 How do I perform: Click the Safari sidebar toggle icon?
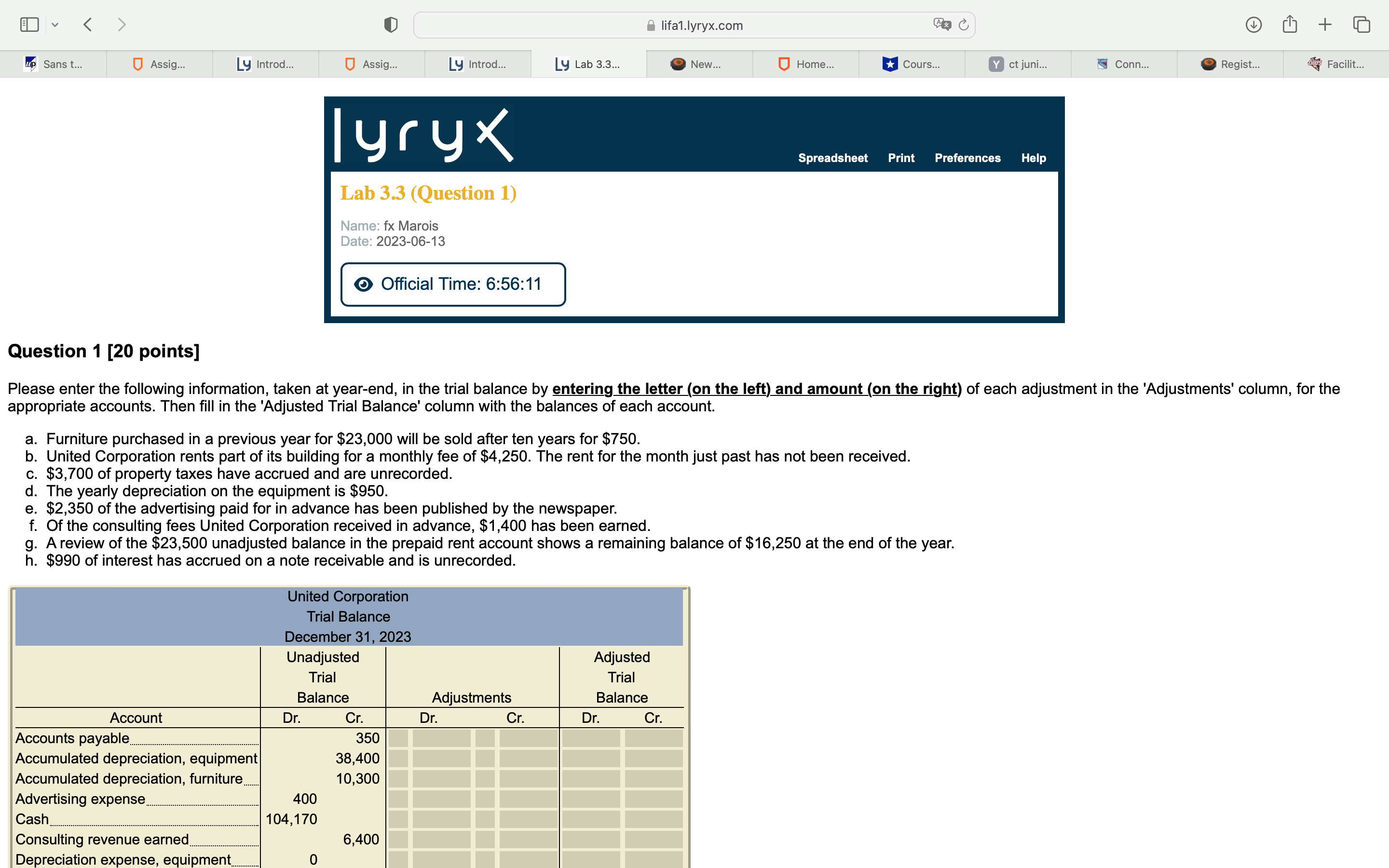(29, 25)
